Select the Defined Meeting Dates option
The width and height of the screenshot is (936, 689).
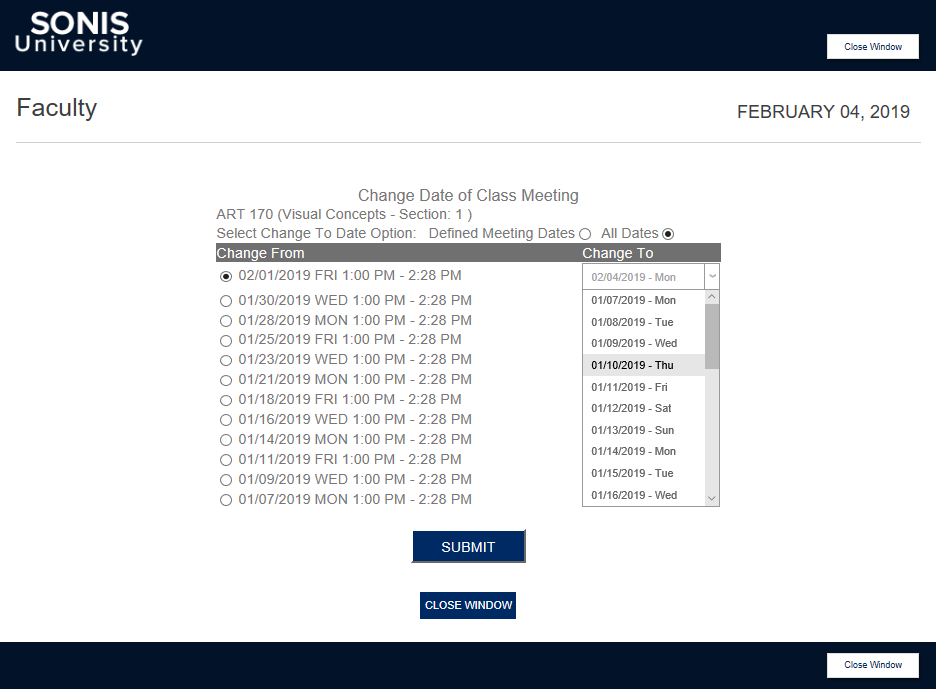point(587,233)
